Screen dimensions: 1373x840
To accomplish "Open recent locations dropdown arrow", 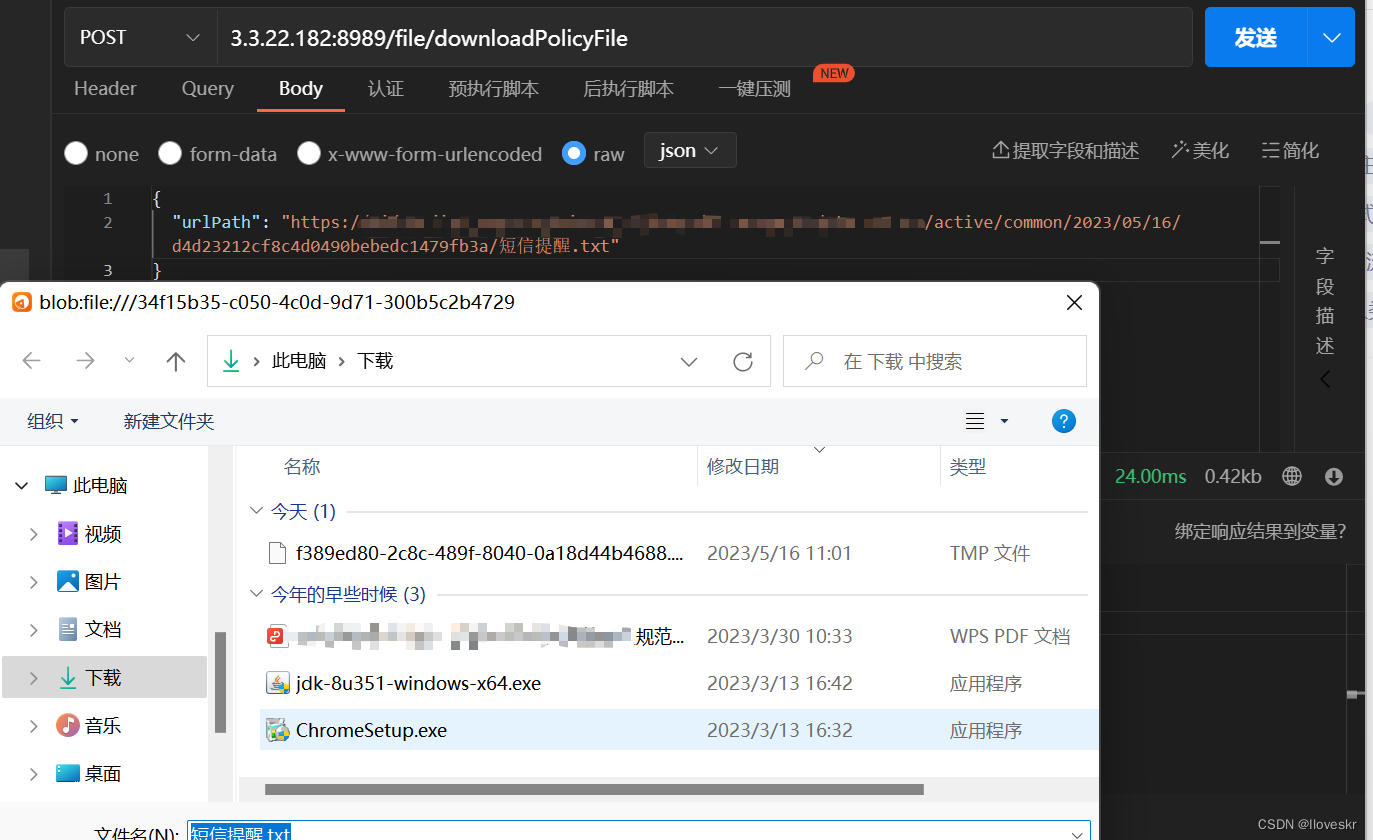I will pyautogui.click(x=129, y=361).
